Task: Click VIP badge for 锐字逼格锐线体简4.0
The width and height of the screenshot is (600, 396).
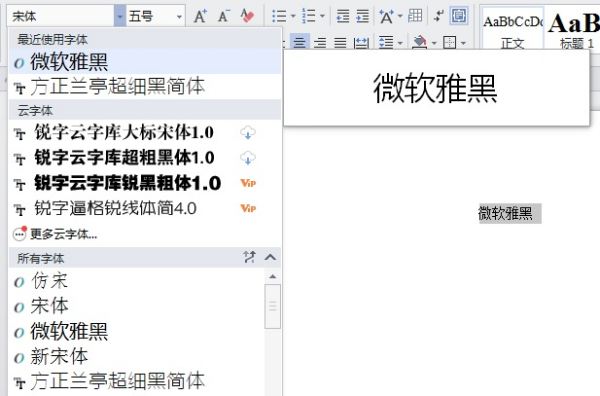Action: 248,208
